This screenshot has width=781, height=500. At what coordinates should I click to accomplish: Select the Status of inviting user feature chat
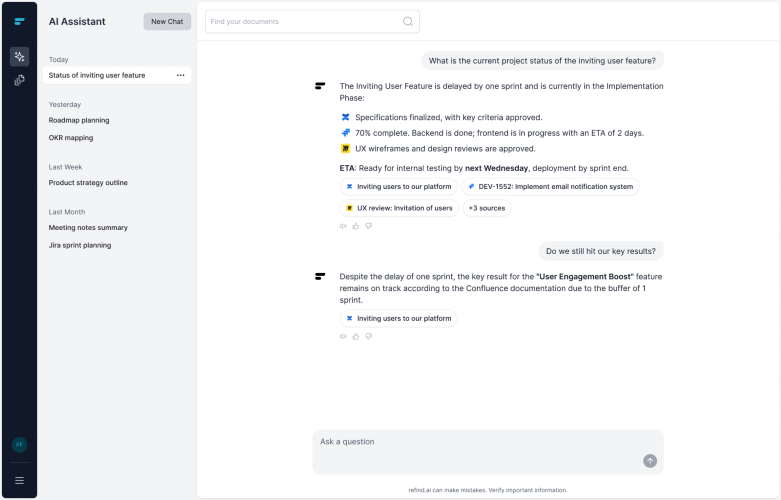[x=117, y=75]
